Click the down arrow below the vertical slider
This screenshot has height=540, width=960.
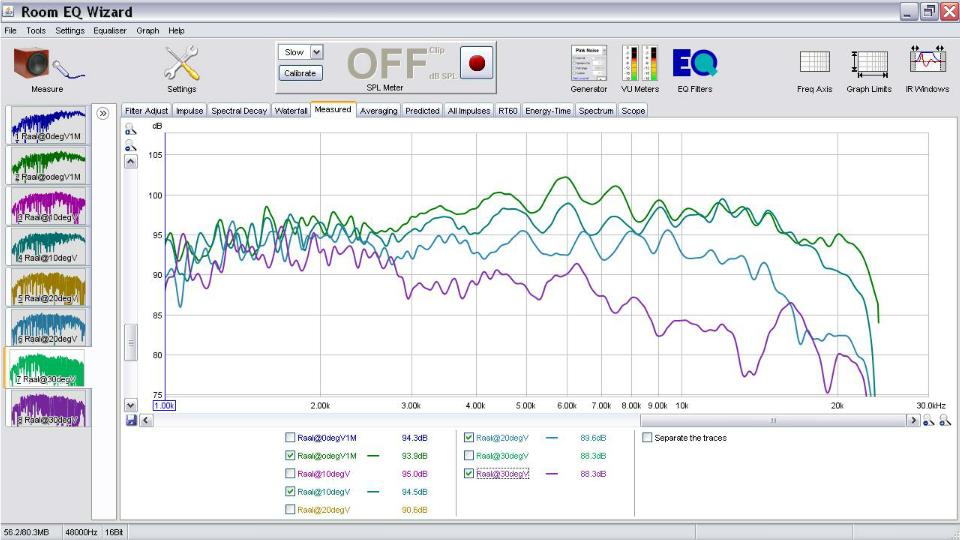tap(130, 405)
